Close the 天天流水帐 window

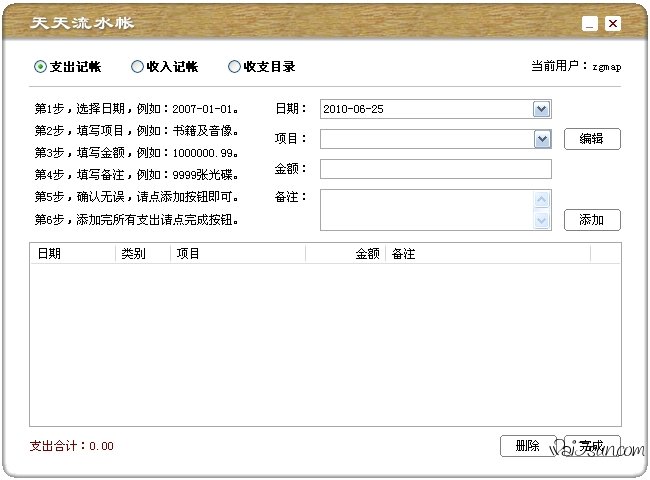coord(613,23)
